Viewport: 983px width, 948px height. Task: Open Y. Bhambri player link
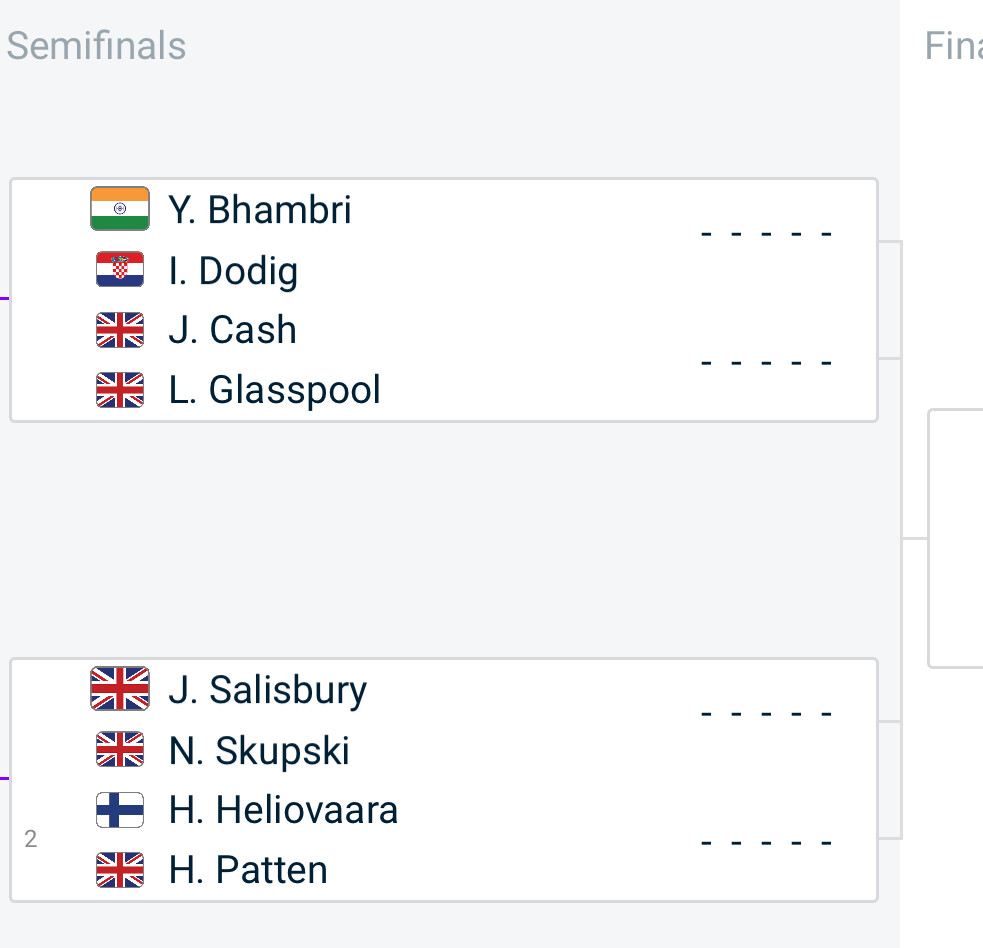point(260,210)
